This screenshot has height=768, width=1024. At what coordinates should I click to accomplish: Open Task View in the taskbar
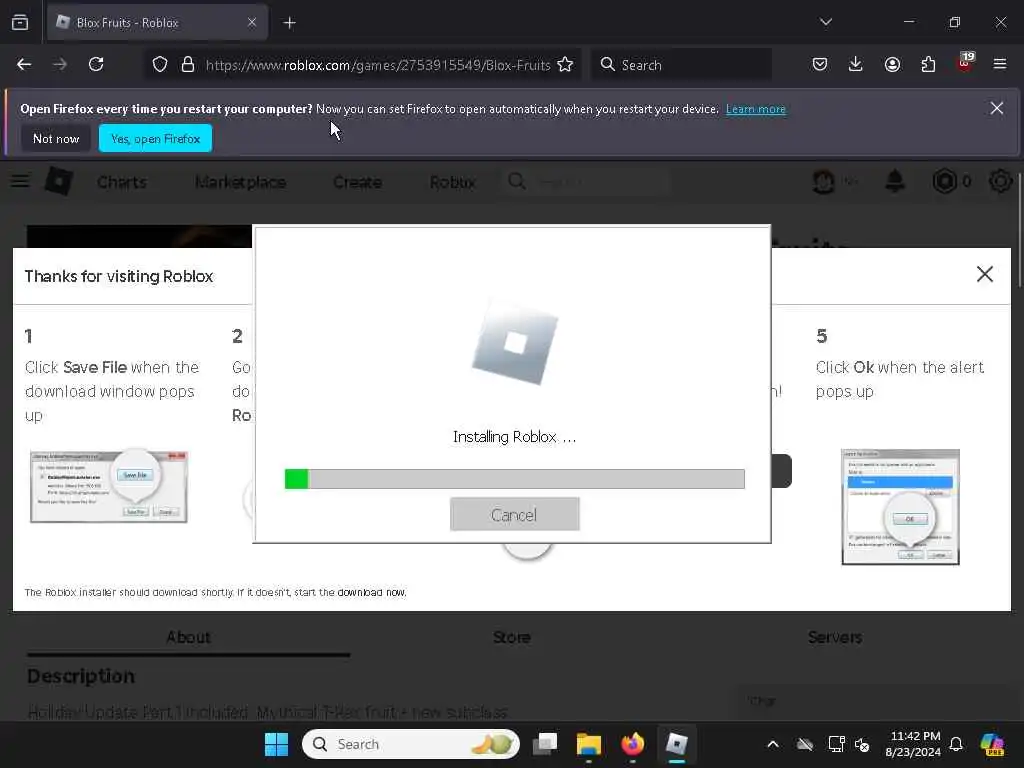(545, 744)
